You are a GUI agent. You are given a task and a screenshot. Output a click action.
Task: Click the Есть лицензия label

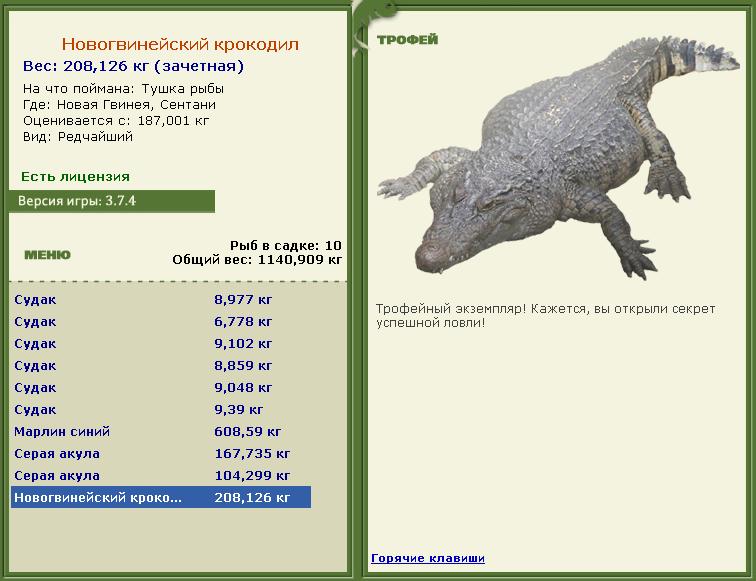(x=75, y=176)
